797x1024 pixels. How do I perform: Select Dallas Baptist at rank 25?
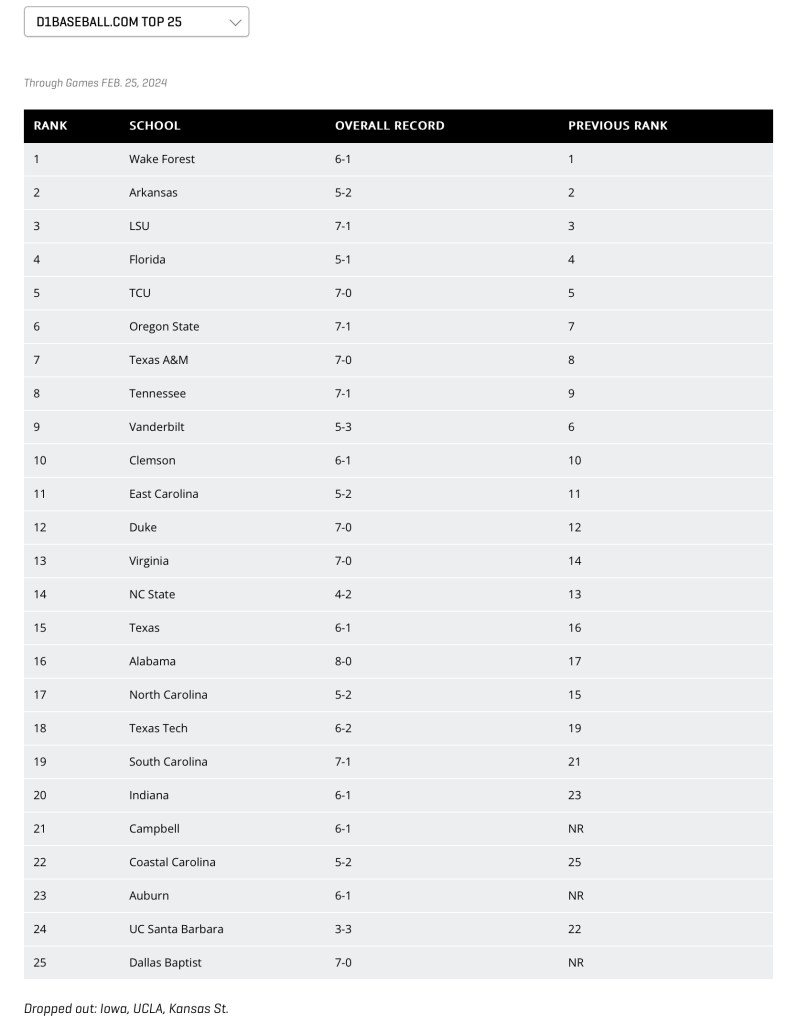(165, 963)
